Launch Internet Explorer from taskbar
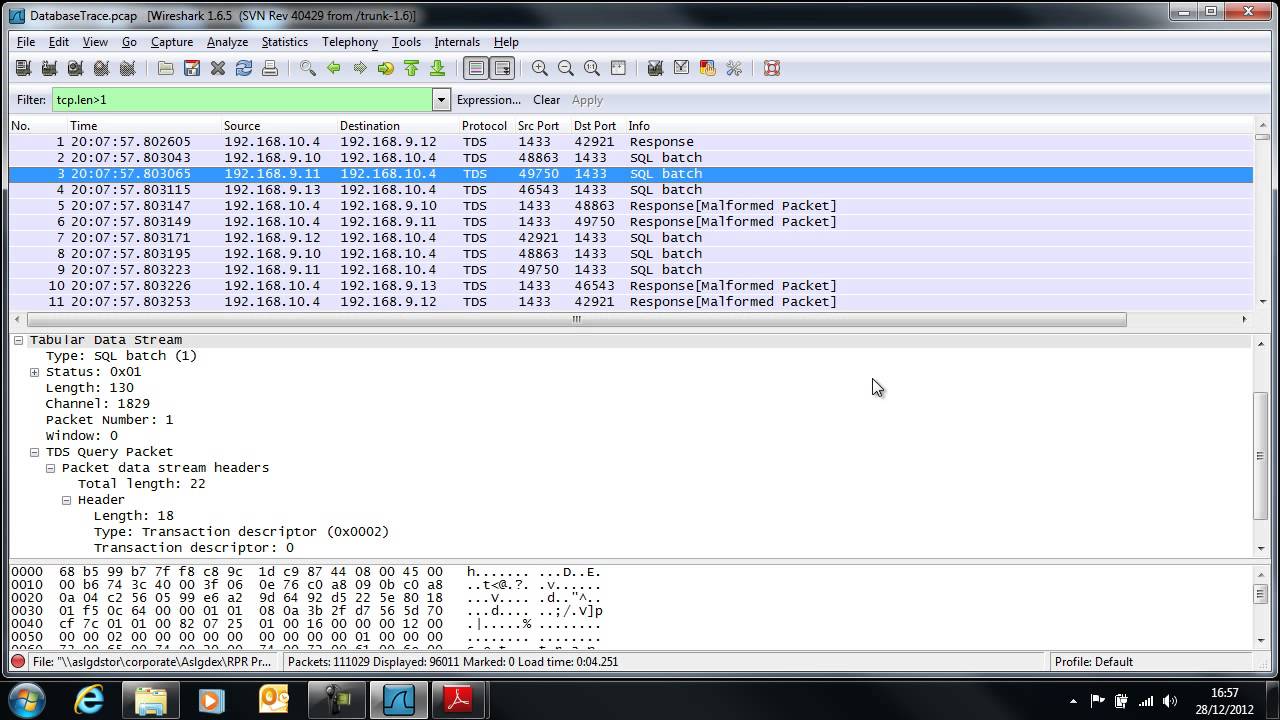 click(x=89, y=700)
